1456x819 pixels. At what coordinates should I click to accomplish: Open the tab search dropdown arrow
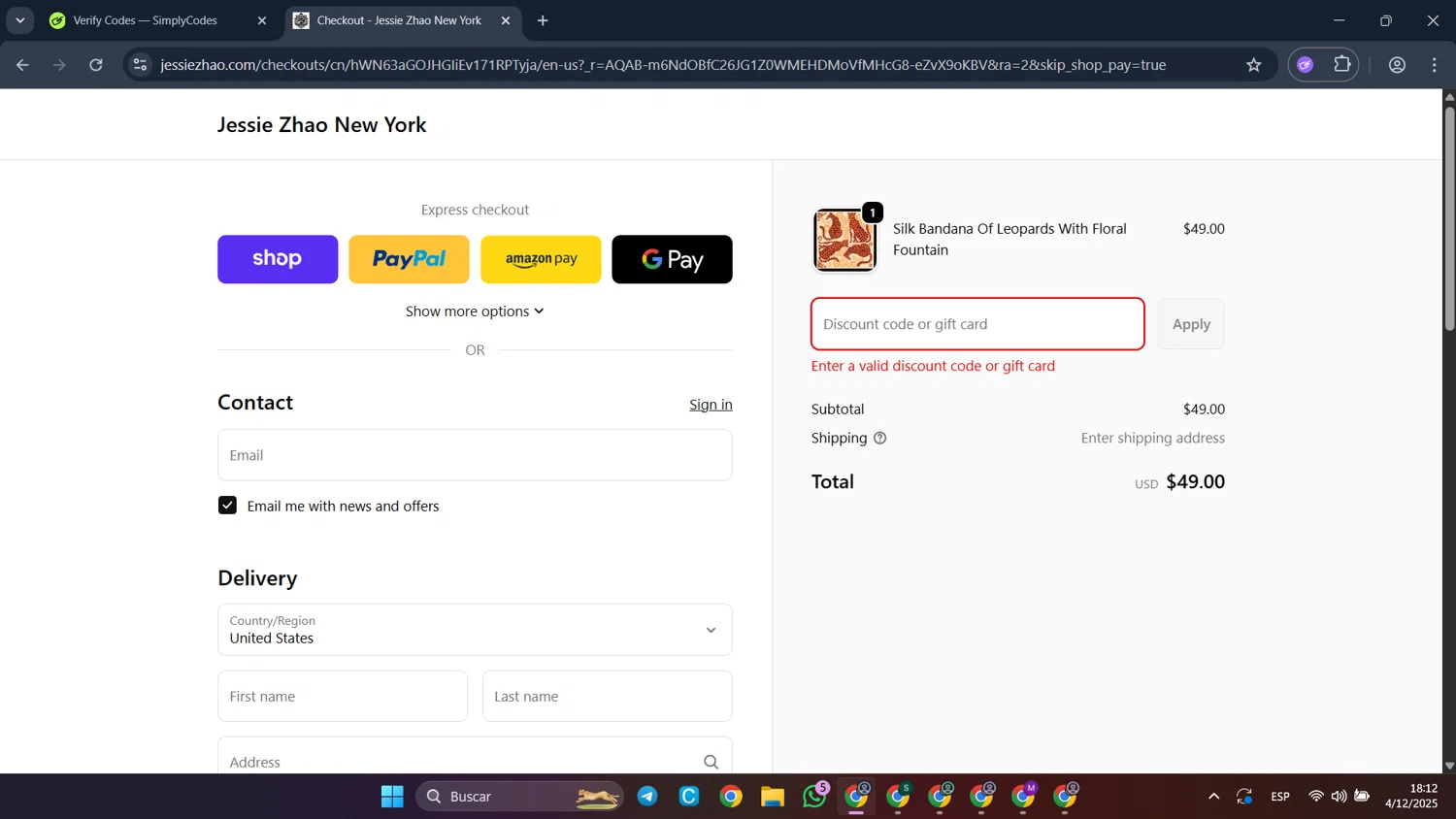click(20, 20)
